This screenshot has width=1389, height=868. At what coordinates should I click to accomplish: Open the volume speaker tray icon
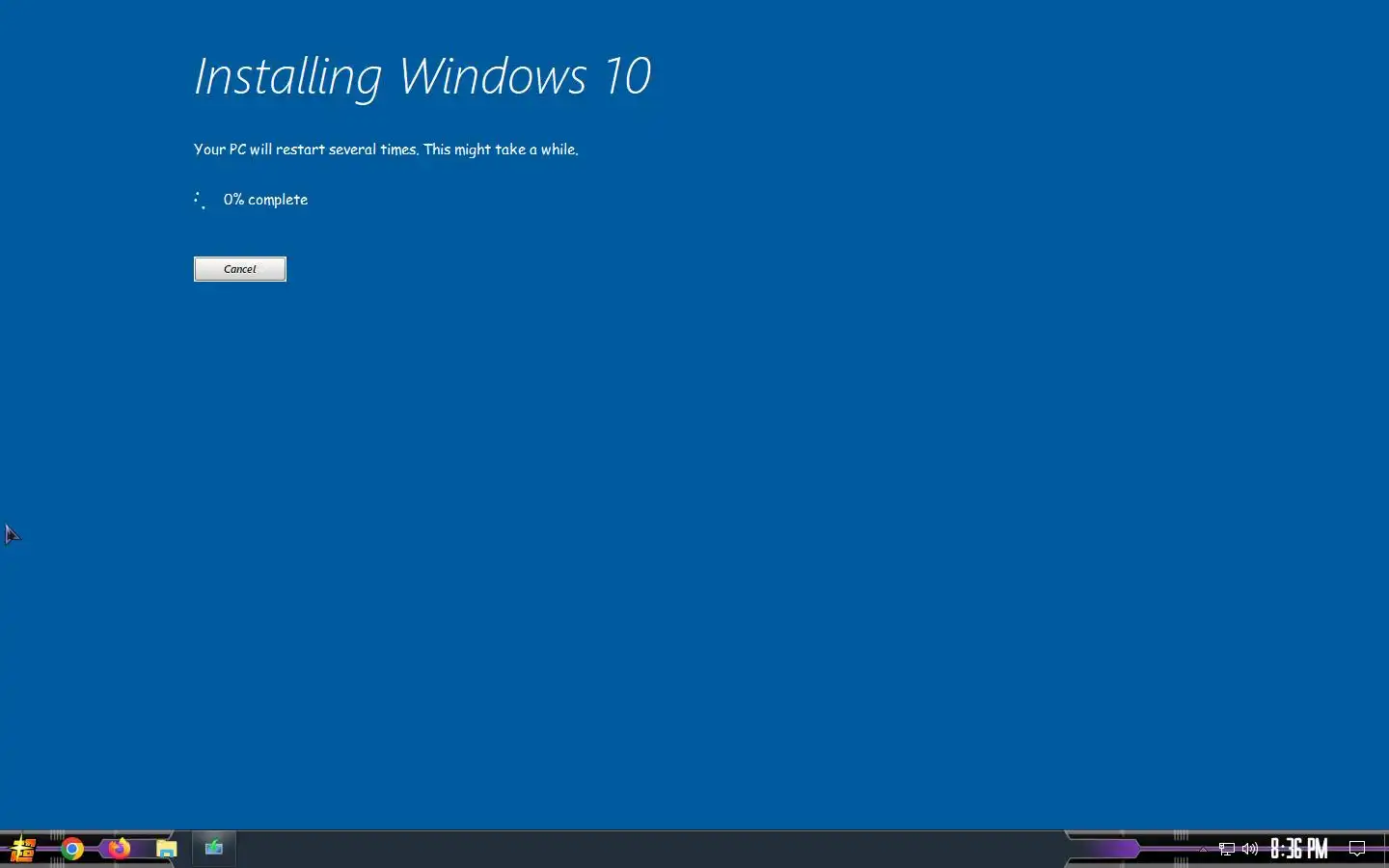[x=1250, y=850]
